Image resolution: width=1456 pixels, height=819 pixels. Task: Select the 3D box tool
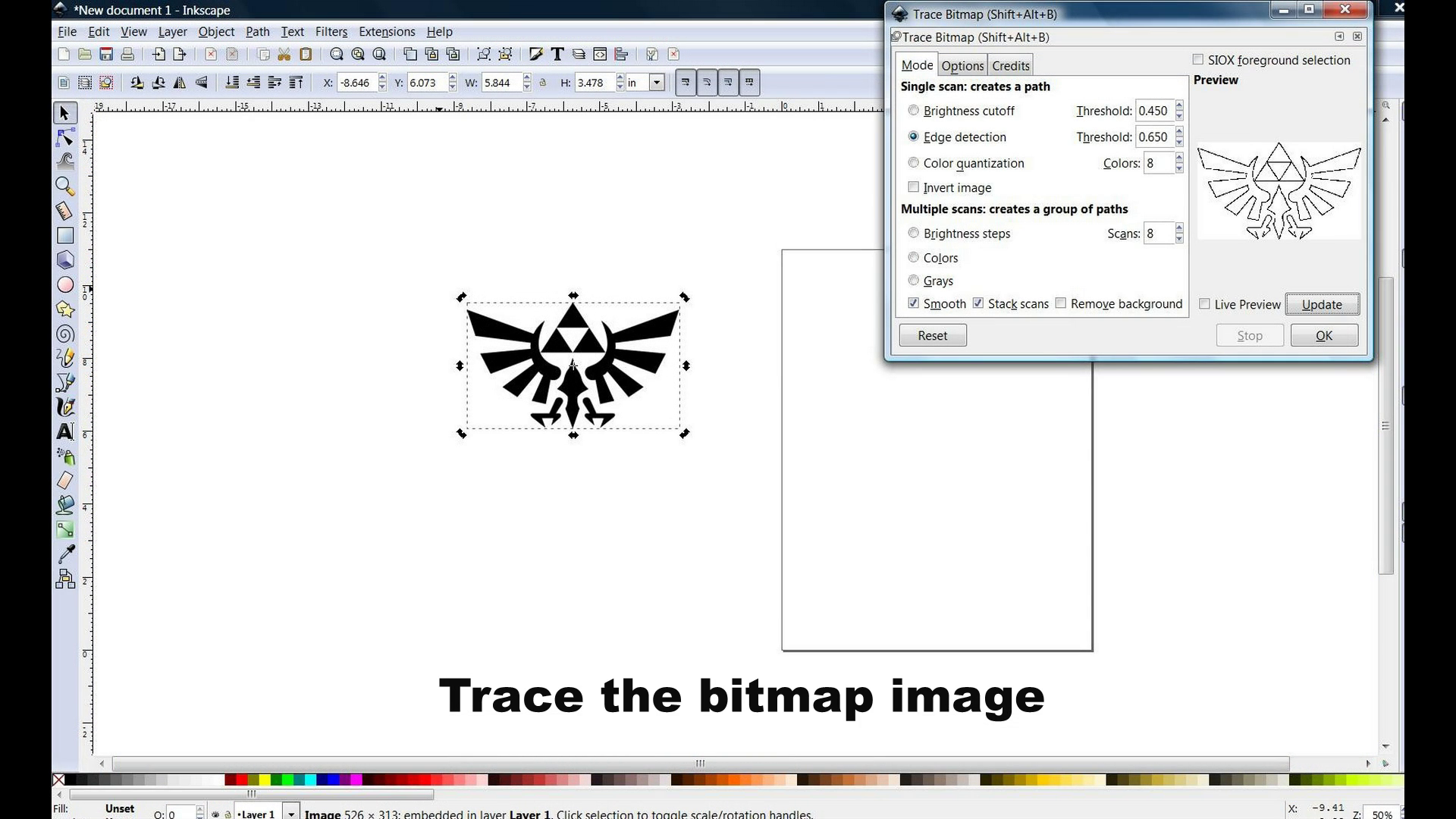click(65, 260)
